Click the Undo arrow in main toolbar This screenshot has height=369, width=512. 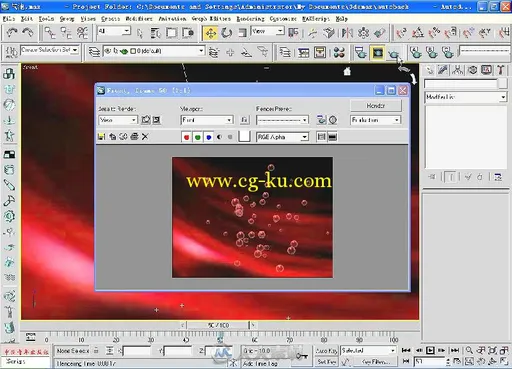pyautogui.click(x=12, y=33)
